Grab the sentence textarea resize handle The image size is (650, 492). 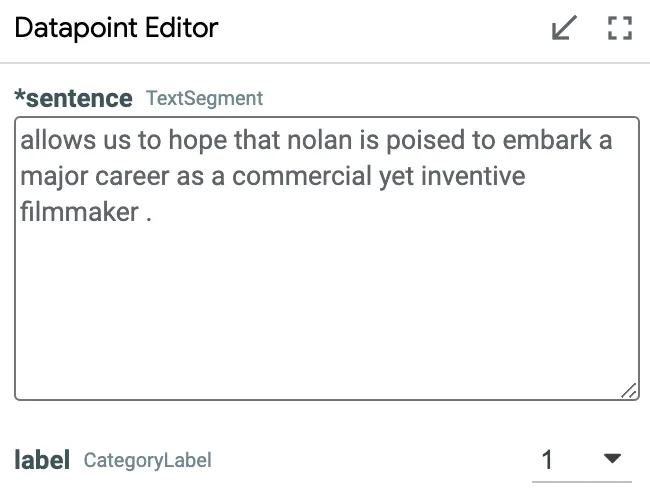[x=629, y=391]
